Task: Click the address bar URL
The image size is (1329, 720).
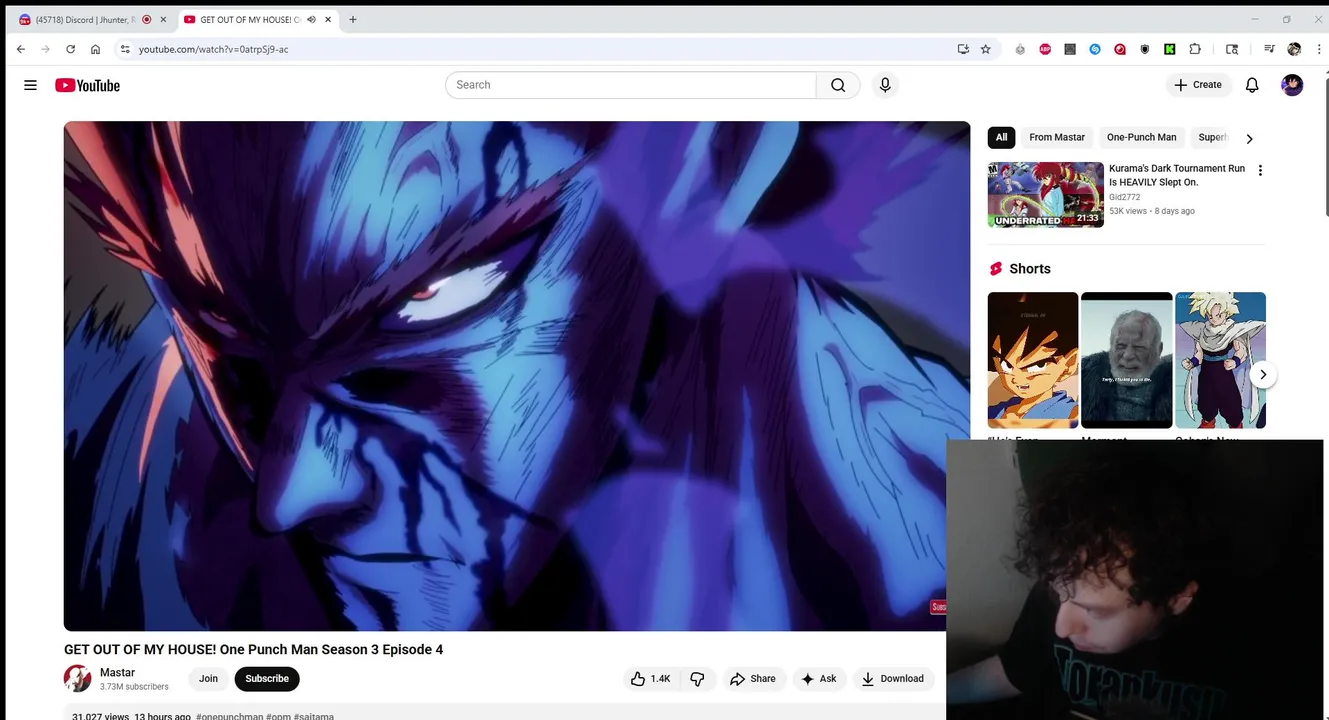Action: (213, 49)
